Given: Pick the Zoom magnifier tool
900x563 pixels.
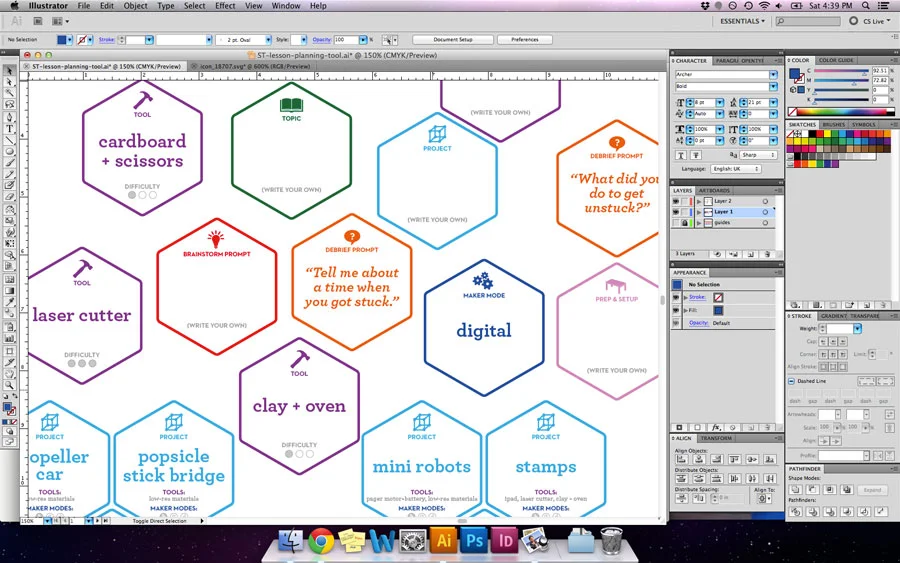Looking at the screenshot, I should click(x=9, y=385).
